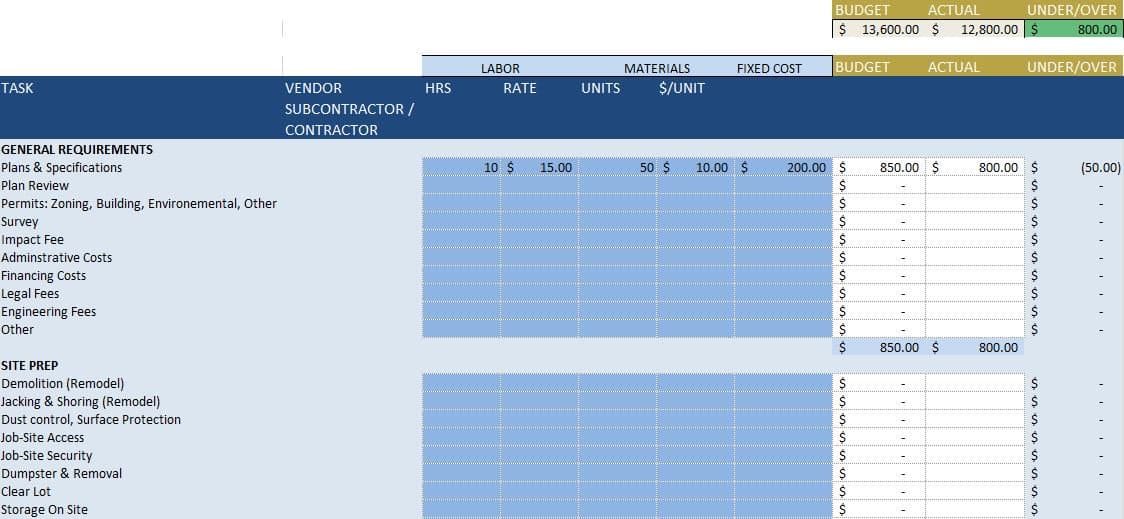
Task: Select the Demolition (Remodel) task label
Action: pos(63,384)
